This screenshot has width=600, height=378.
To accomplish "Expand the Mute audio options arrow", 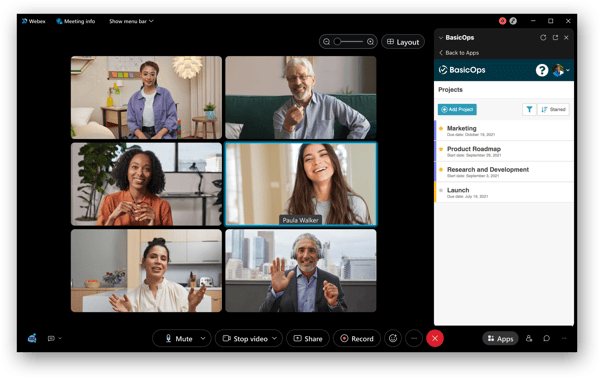I will 203,338.
